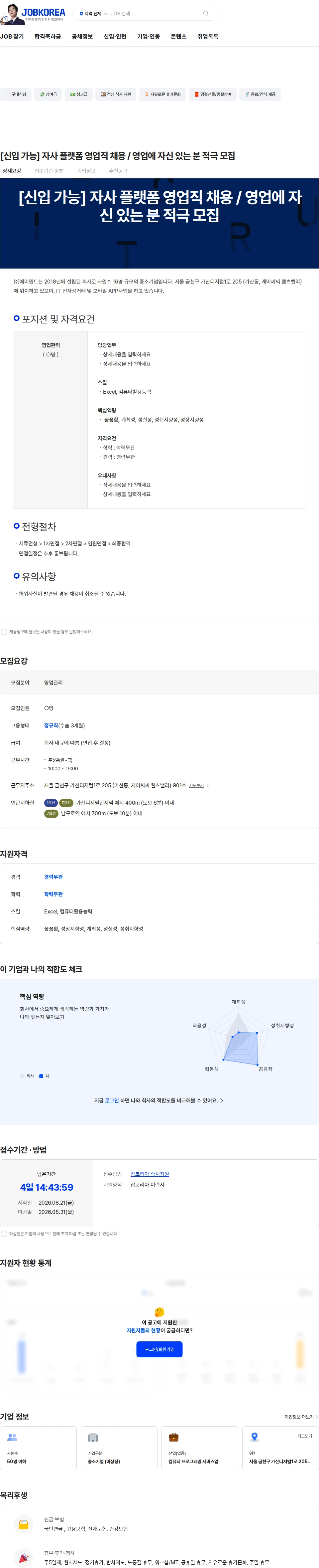Click the 학력무관 education text

pos(53,894)
